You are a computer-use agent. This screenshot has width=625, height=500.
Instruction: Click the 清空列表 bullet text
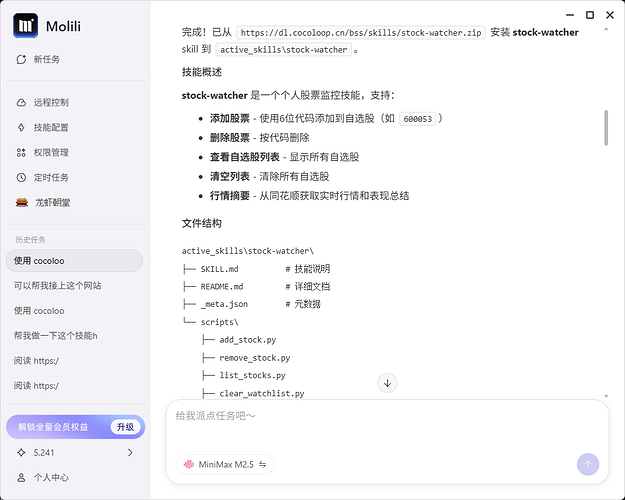pos(230,176)
